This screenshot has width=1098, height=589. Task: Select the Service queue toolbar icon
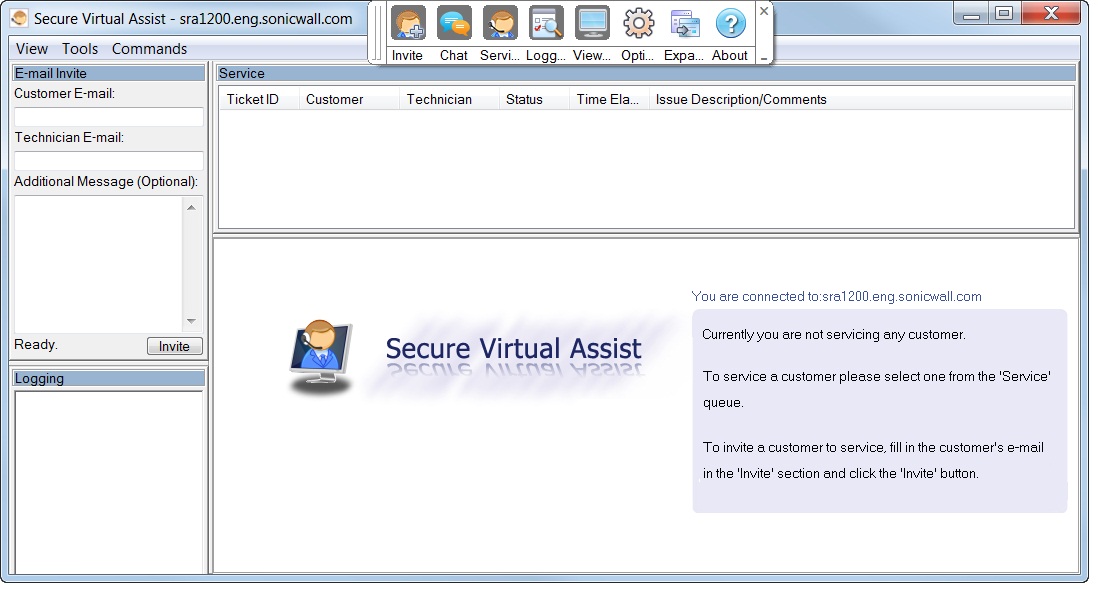click(x=500, y=24)
